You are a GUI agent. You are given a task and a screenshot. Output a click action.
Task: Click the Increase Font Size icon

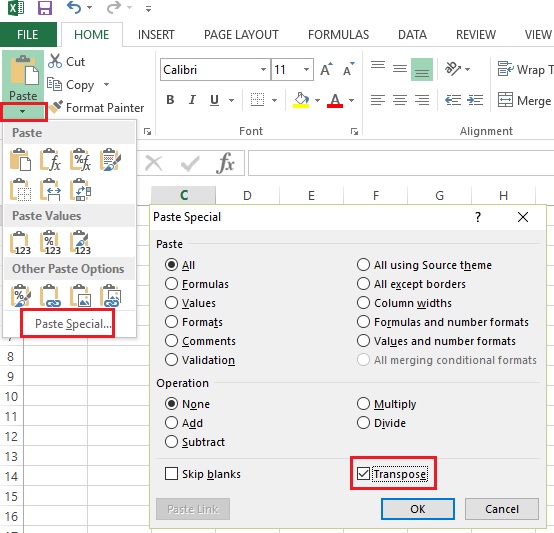point(326,69)
